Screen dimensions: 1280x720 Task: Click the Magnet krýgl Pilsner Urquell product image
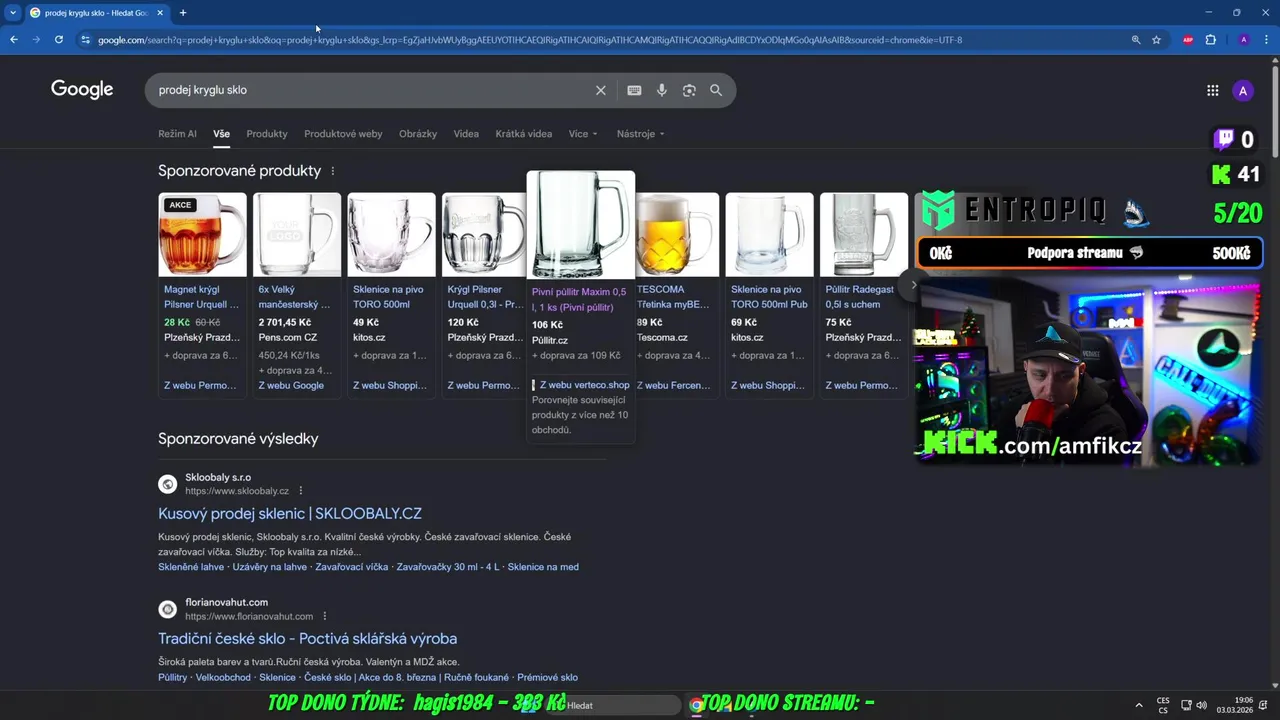pos(202,234)
